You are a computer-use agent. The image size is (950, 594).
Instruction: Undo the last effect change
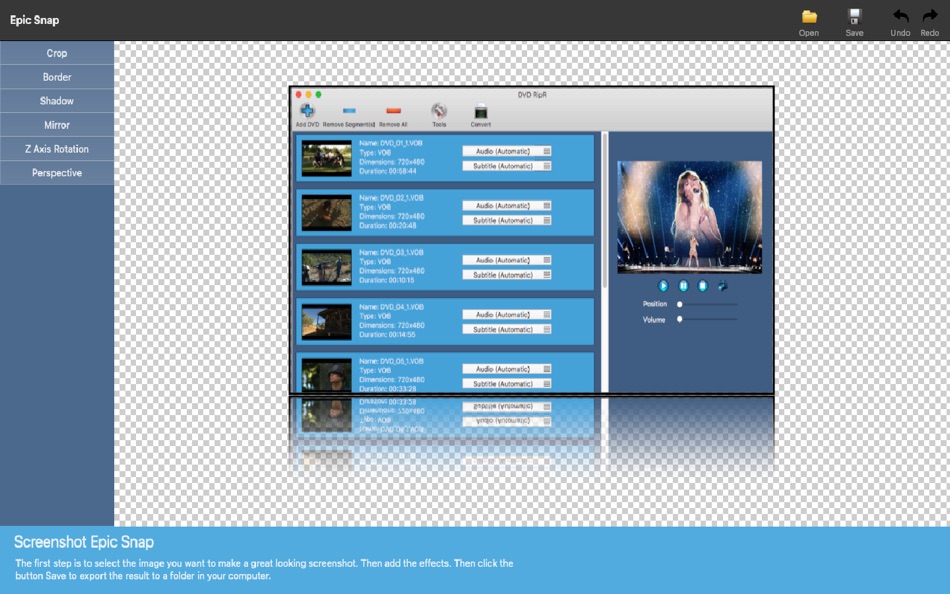point(898,20)
